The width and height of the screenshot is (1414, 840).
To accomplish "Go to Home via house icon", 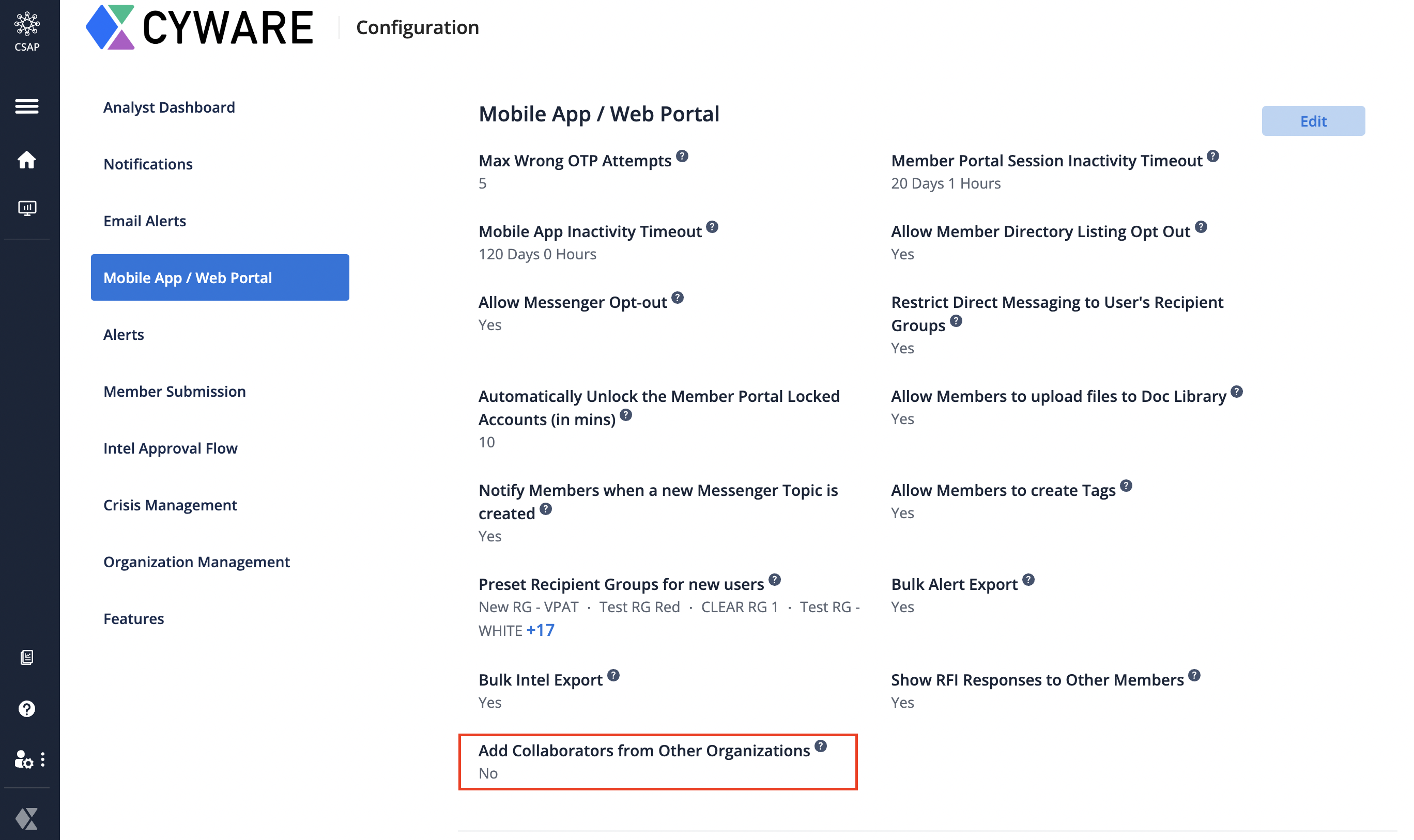I will point(26,160).
